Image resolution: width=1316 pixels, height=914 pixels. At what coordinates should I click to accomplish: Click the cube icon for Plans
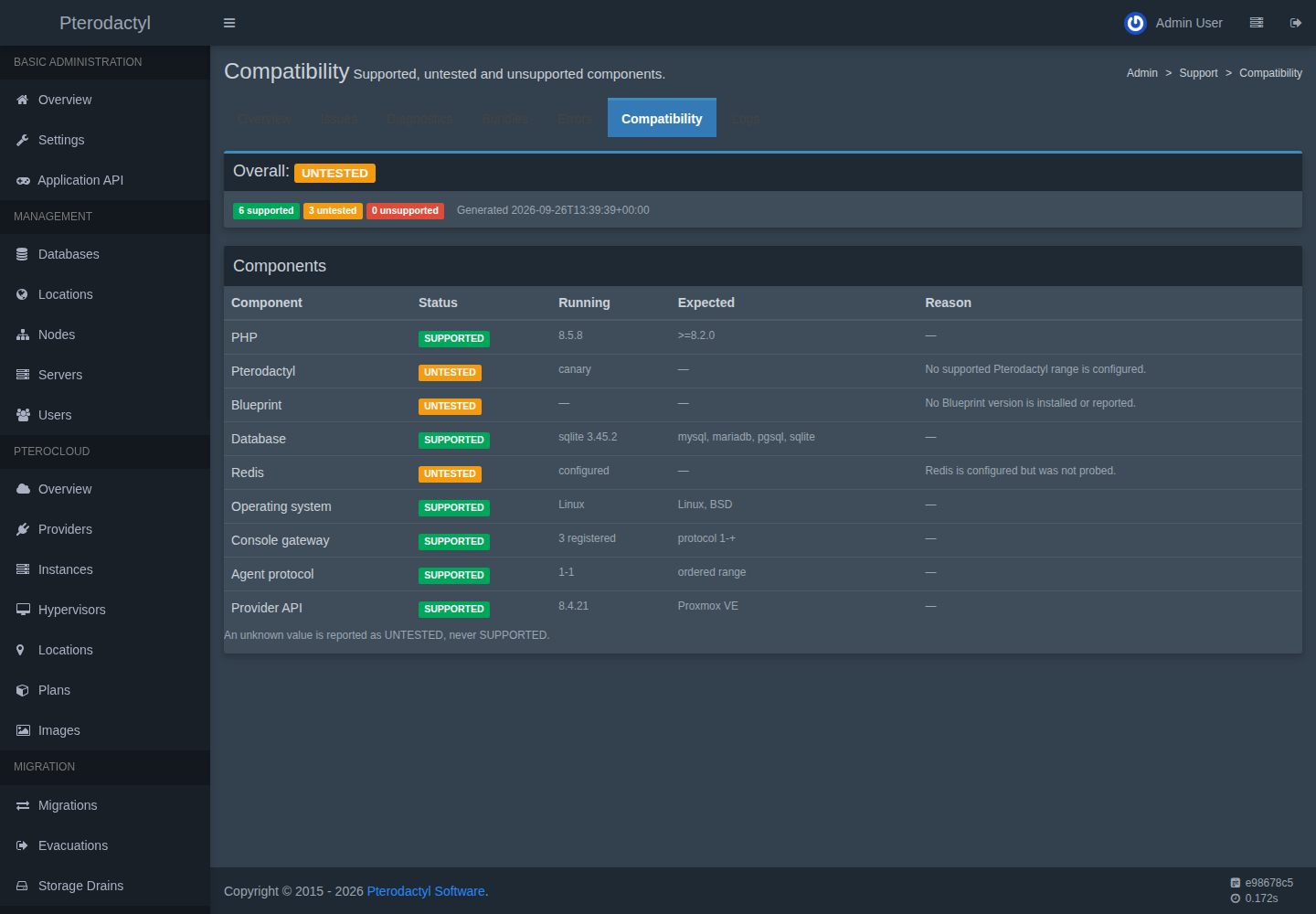coord(23,690)
